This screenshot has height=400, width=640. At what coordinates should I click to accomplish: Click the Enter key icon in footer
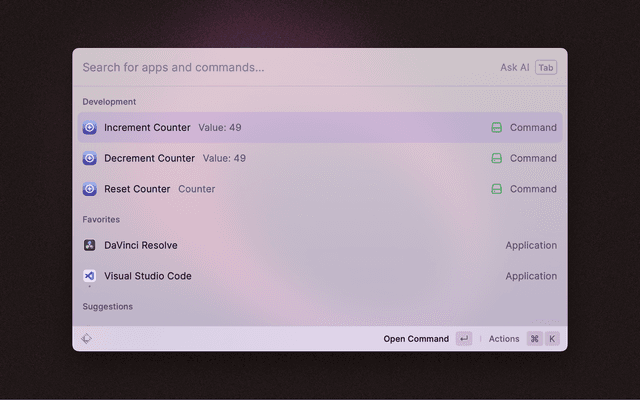click(x=464, y=339)
